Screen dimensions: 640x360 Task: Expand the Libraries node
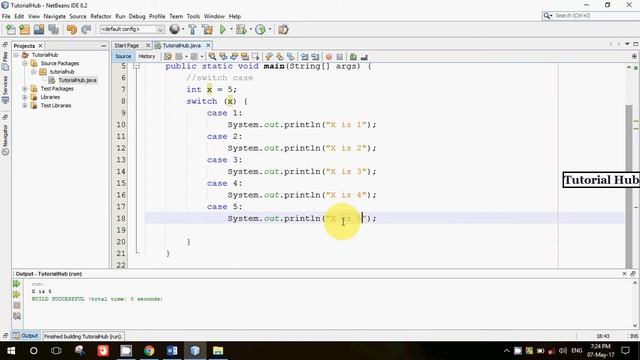[25, 97]
